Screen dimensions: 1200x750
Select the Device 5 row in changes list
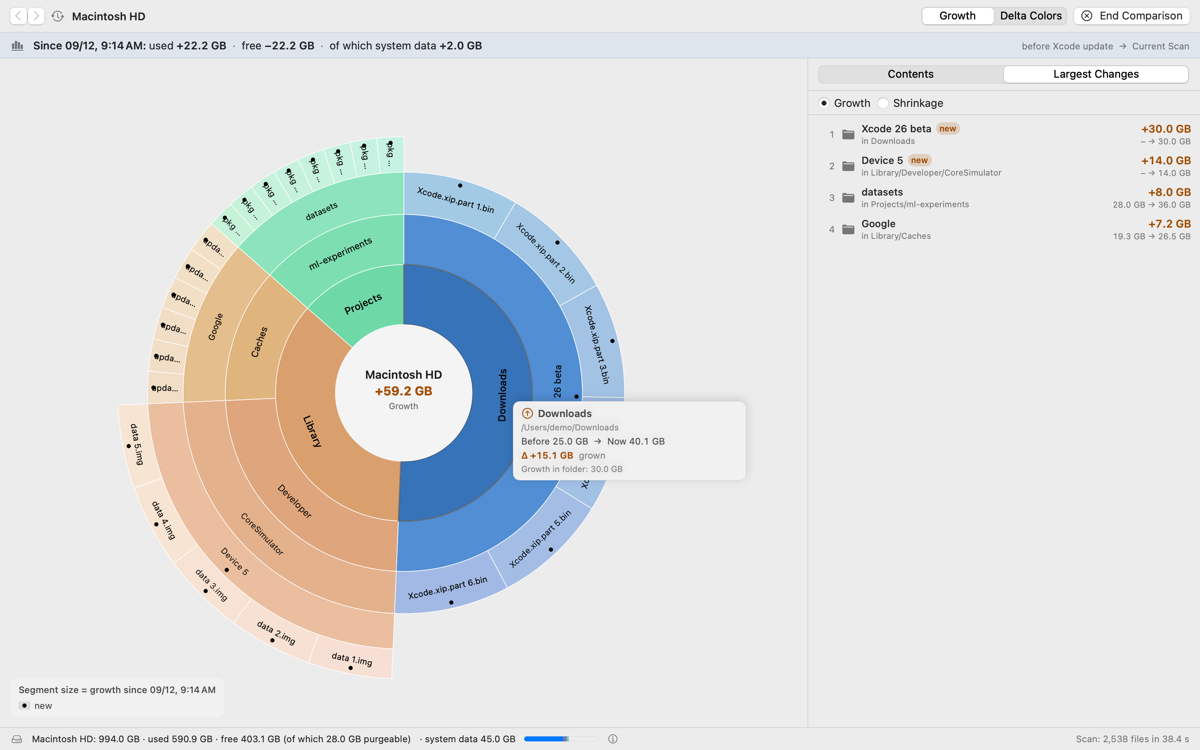[x=1004, y=166]
